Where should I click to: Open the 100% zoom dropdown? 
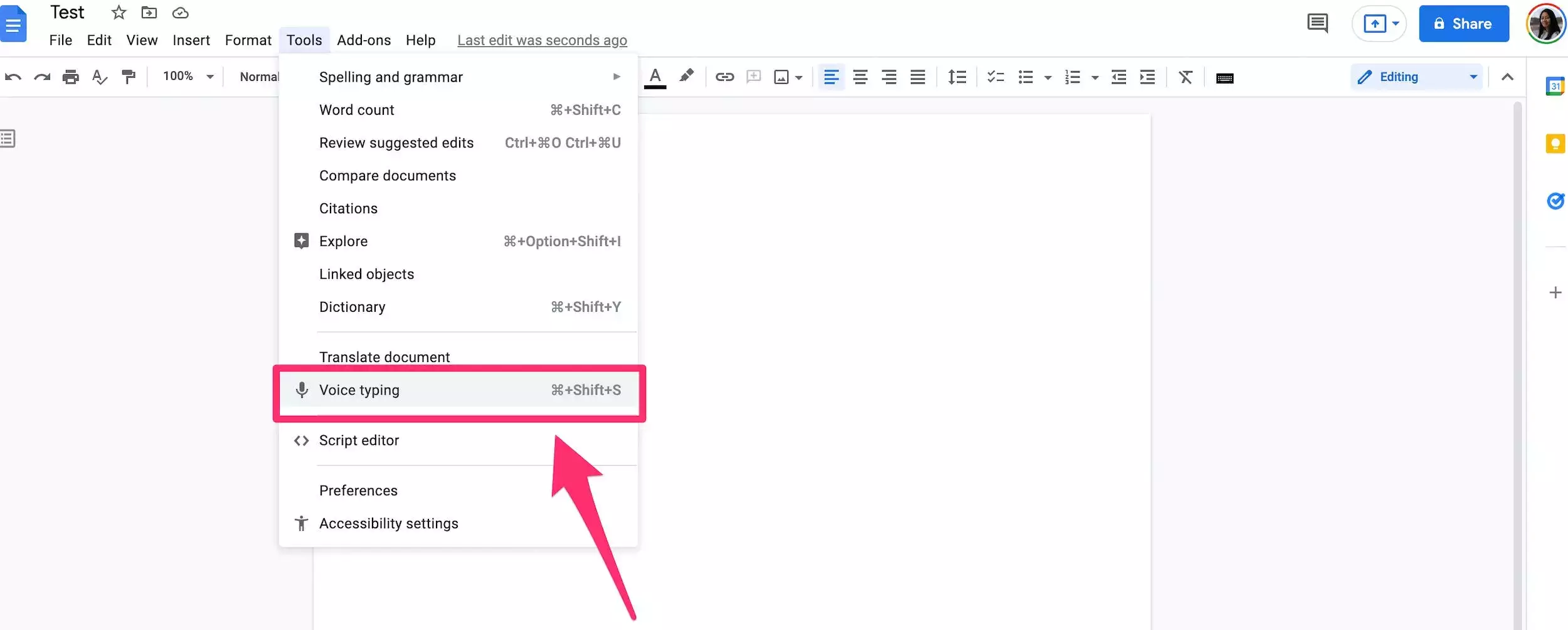click(188, 77)
